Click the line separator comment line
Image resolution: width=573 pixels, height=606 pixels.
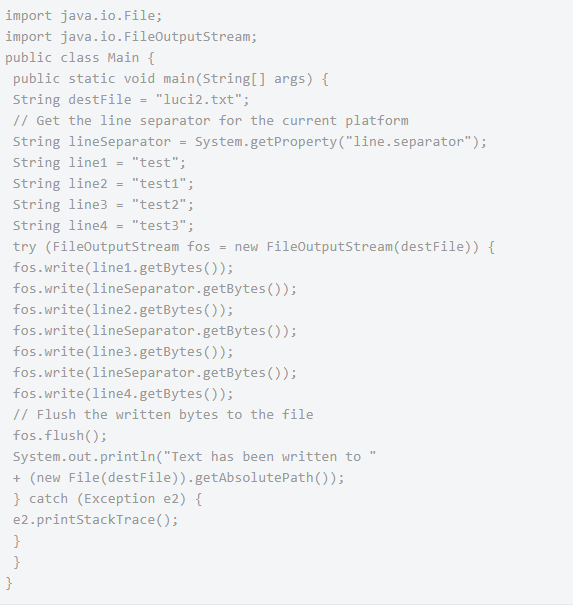pos(211,121)
